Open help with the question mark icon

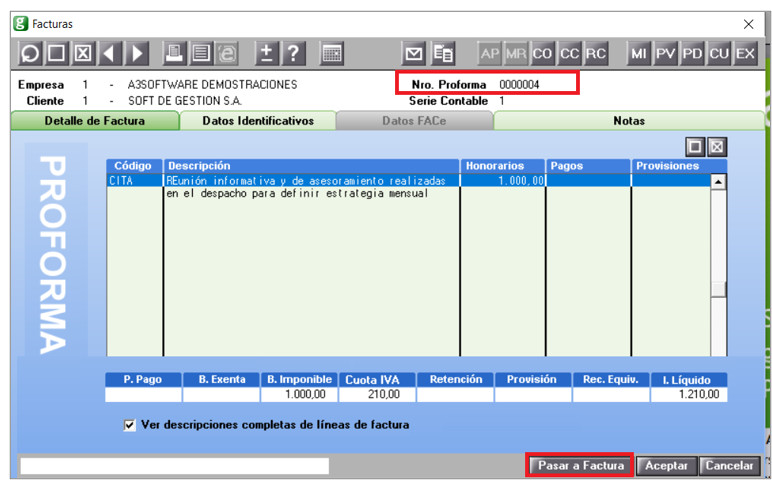pyautogui.click(x=293, y=53)
